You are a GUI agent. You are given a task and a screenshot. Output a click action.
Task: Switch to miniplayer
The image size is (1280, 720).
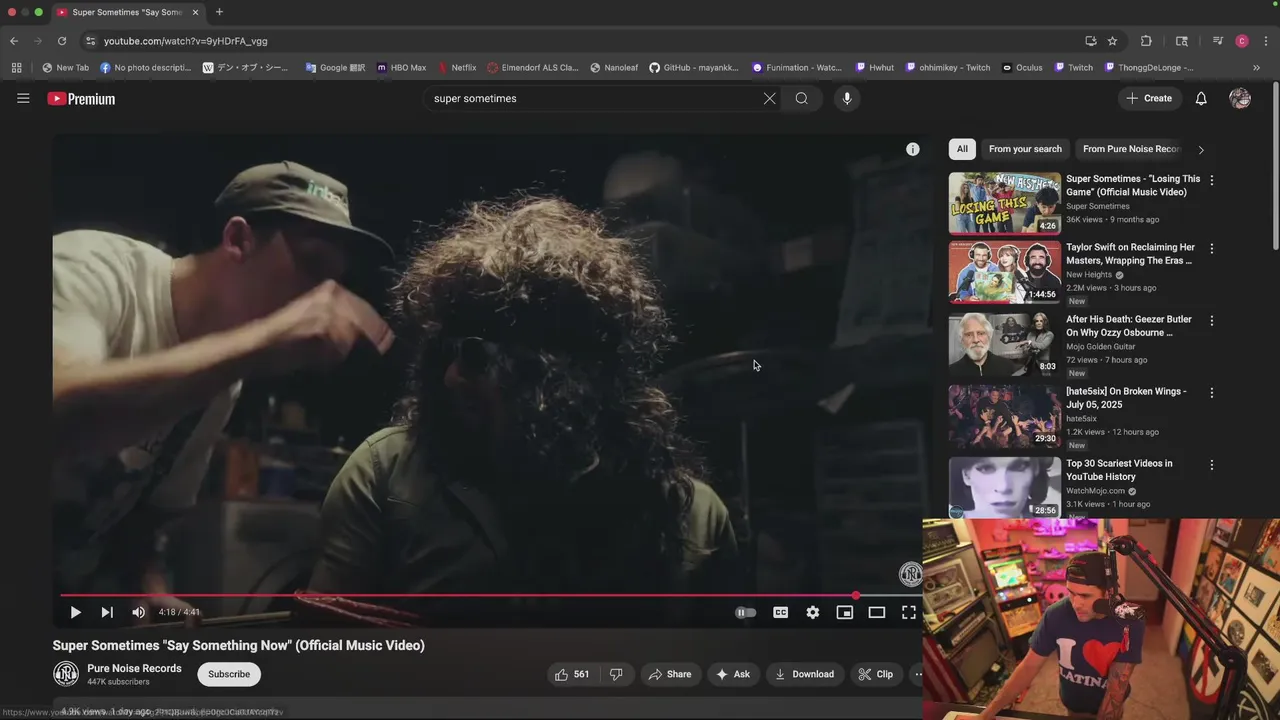tap(844, 612)
